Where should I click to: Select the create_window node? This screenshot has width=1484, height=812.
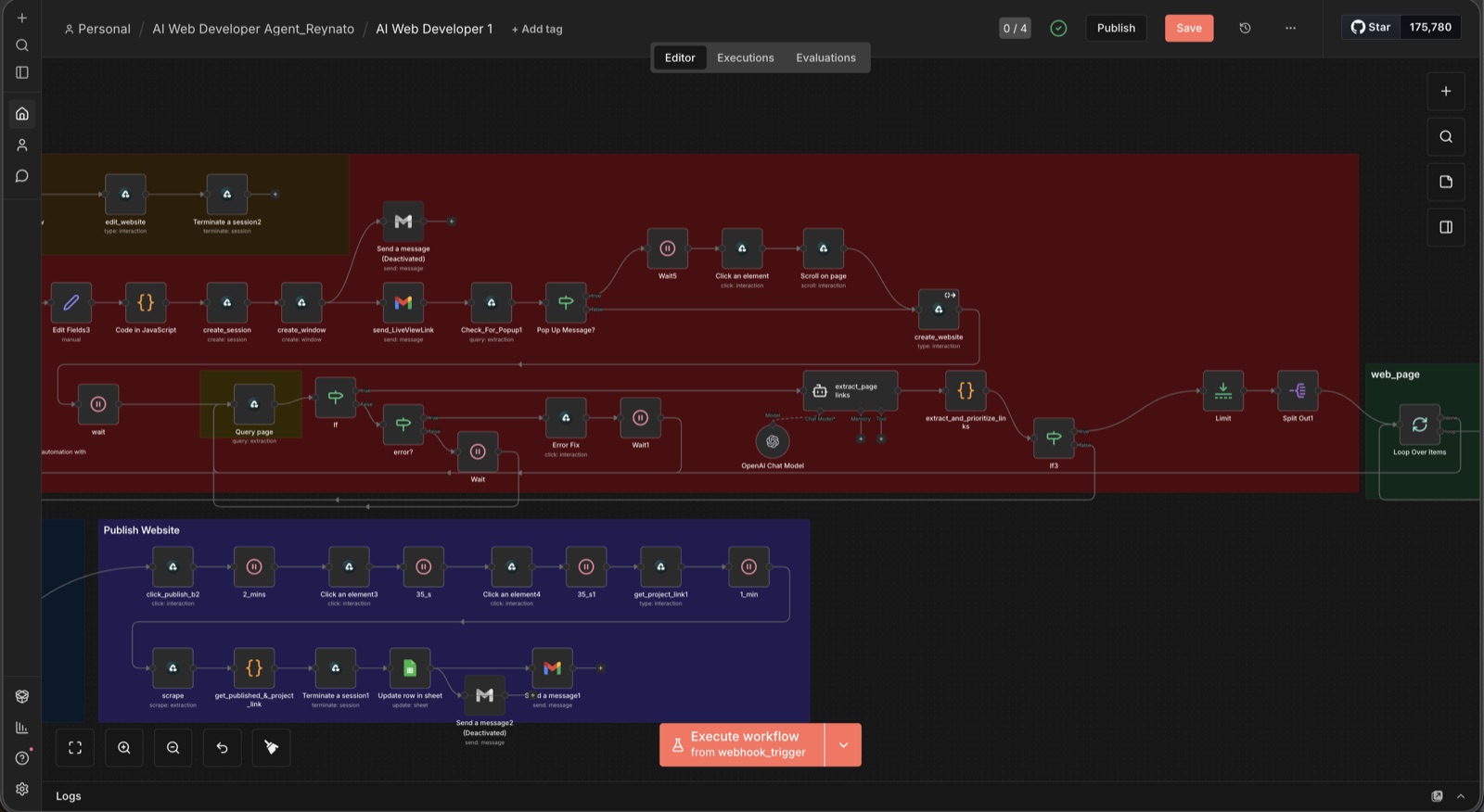(x=301, y=302)
